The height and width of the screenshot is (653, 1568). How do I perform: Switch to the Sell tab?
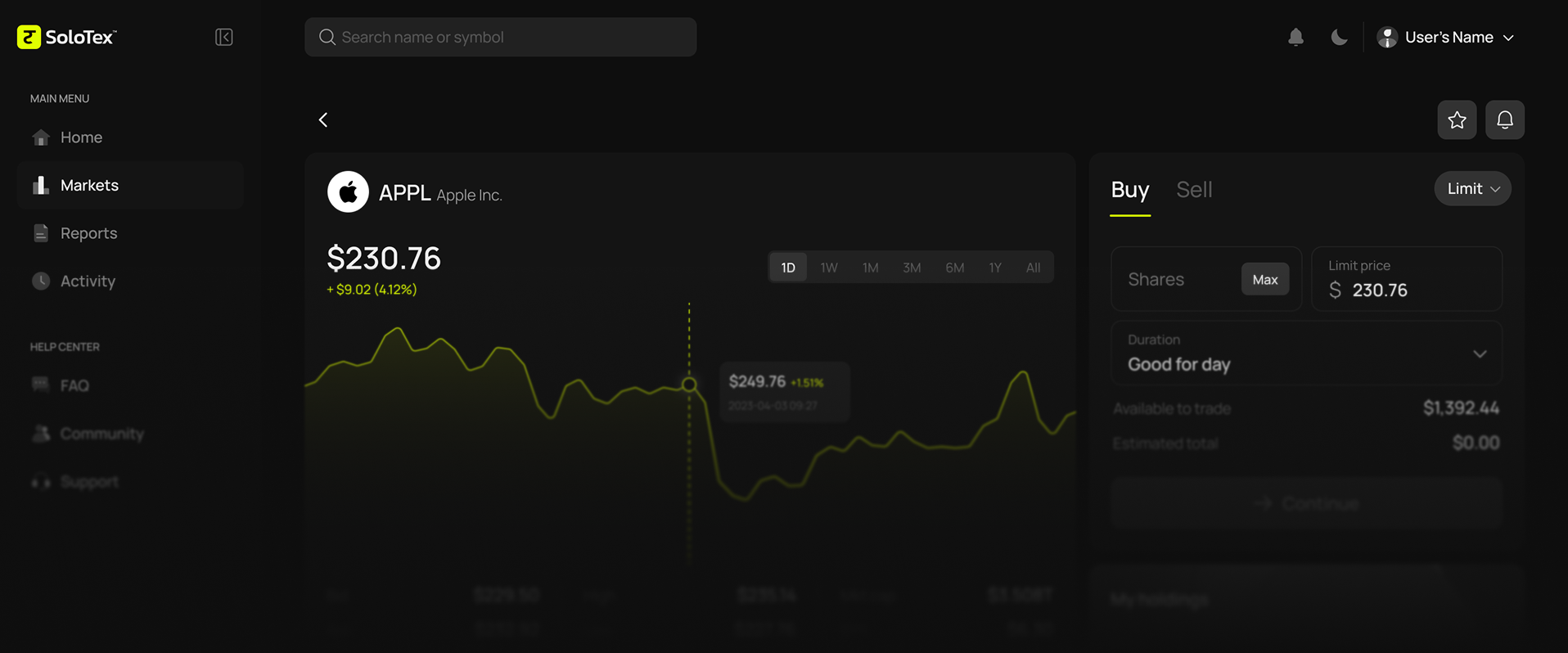click(x=1194, y=190)
